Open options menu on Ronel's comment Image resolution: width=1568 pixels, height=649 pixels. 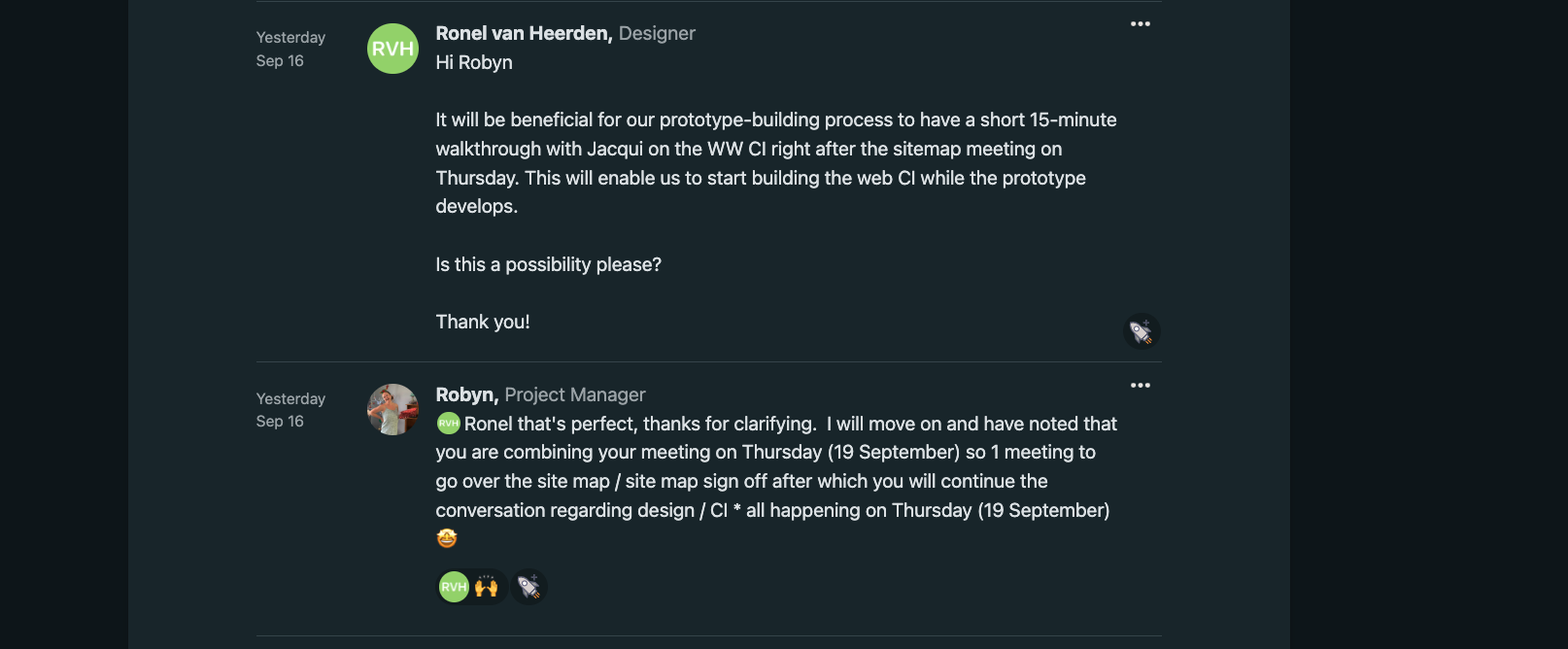coord(1140,24)
